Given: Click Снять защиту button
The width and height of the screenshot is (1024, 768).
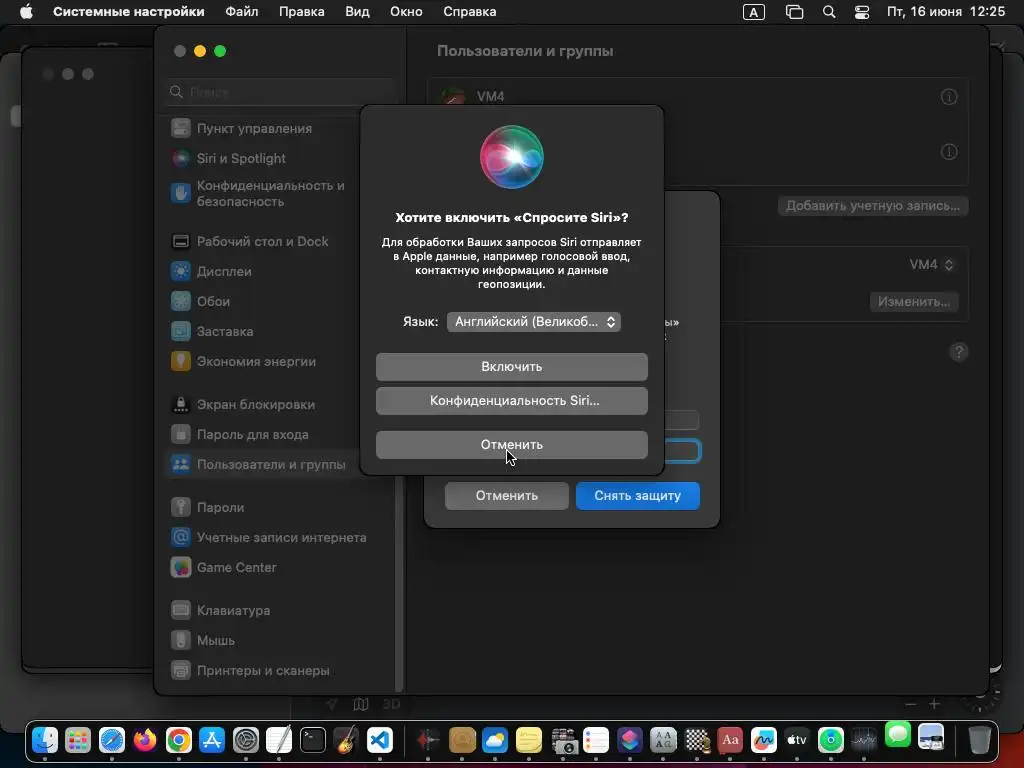Looking at the screenshot, I should pyautogui.click(x=637, y=496).
